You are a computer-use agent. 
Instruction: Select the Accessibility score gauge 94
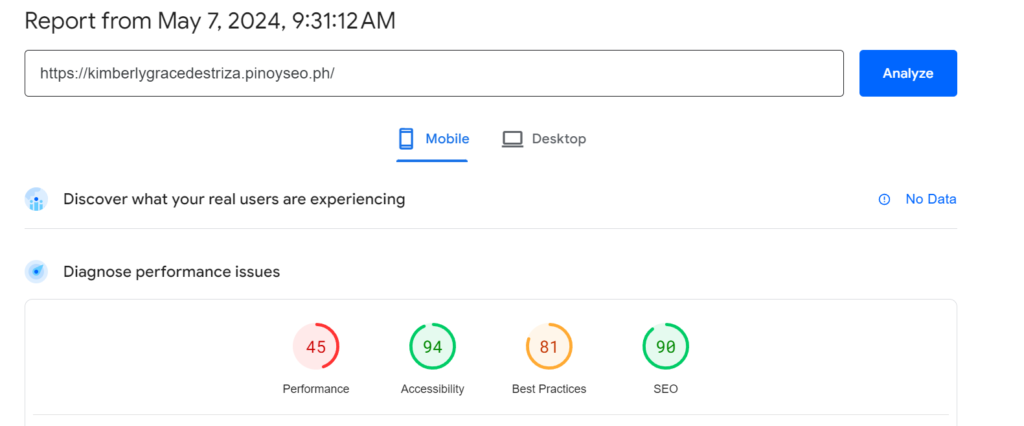432,346
